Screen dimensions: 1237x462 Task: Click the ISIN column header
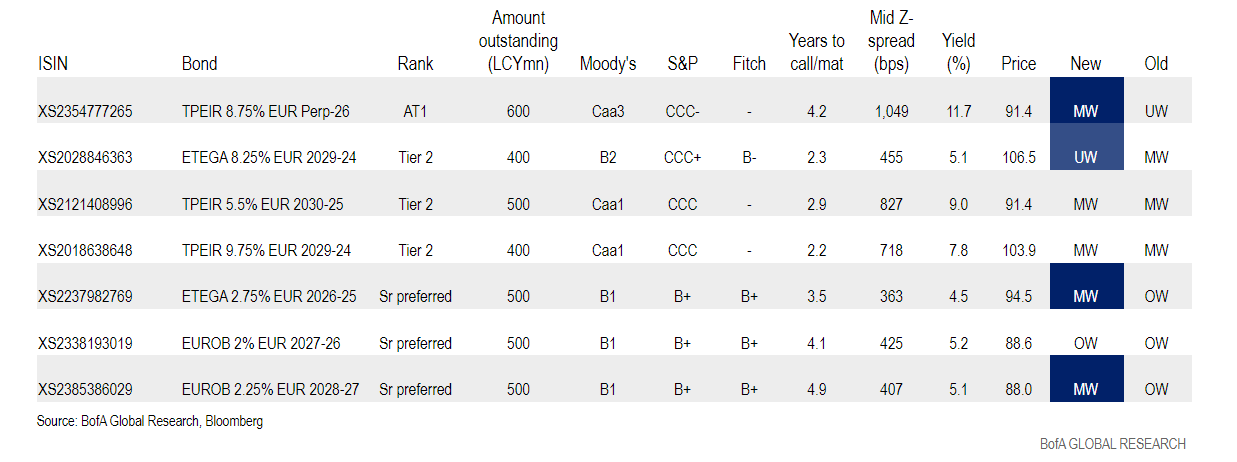coord(53,64)
